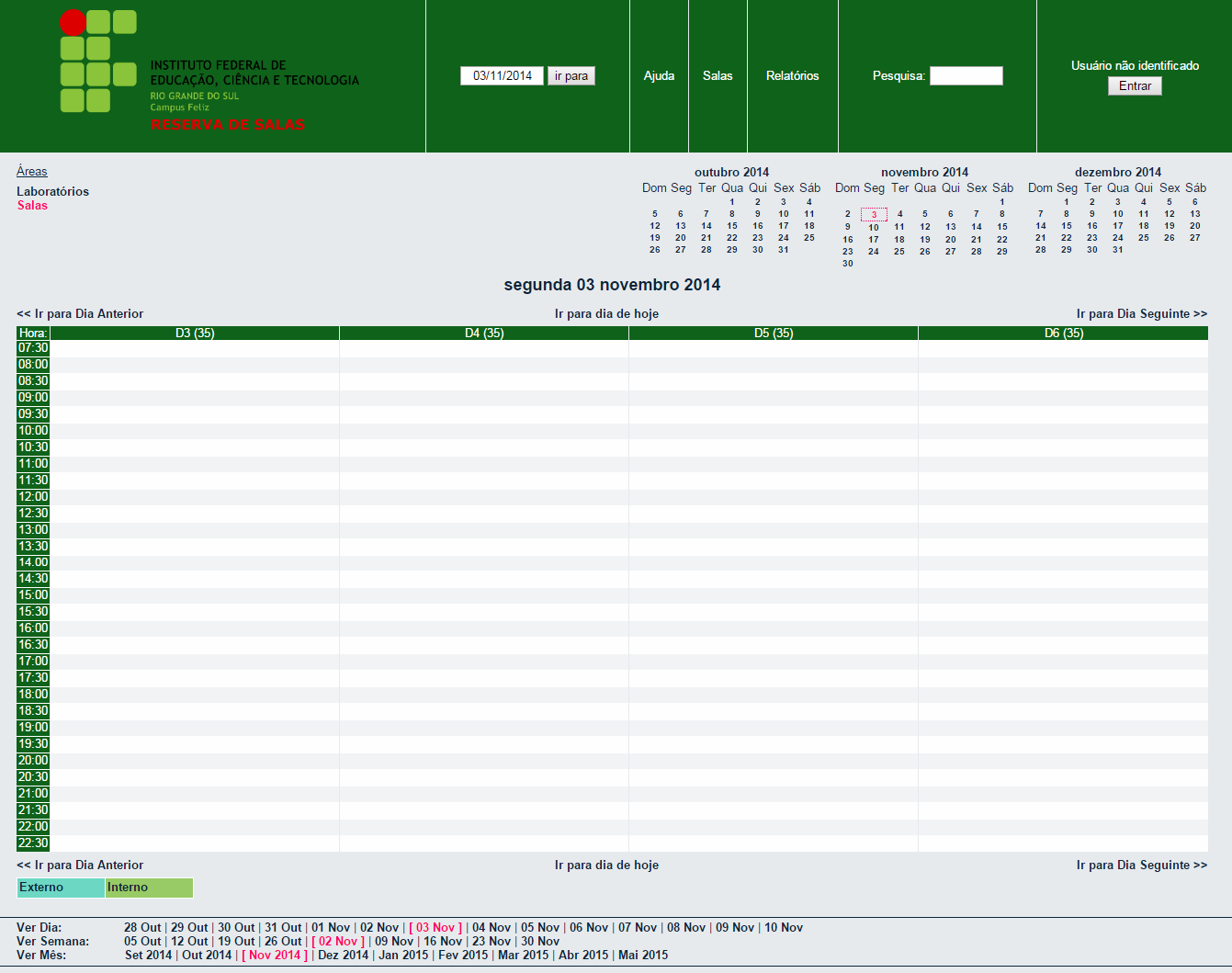
Task: Click top 'Ir para dia de hoje' link
Action: coord(606,313)
